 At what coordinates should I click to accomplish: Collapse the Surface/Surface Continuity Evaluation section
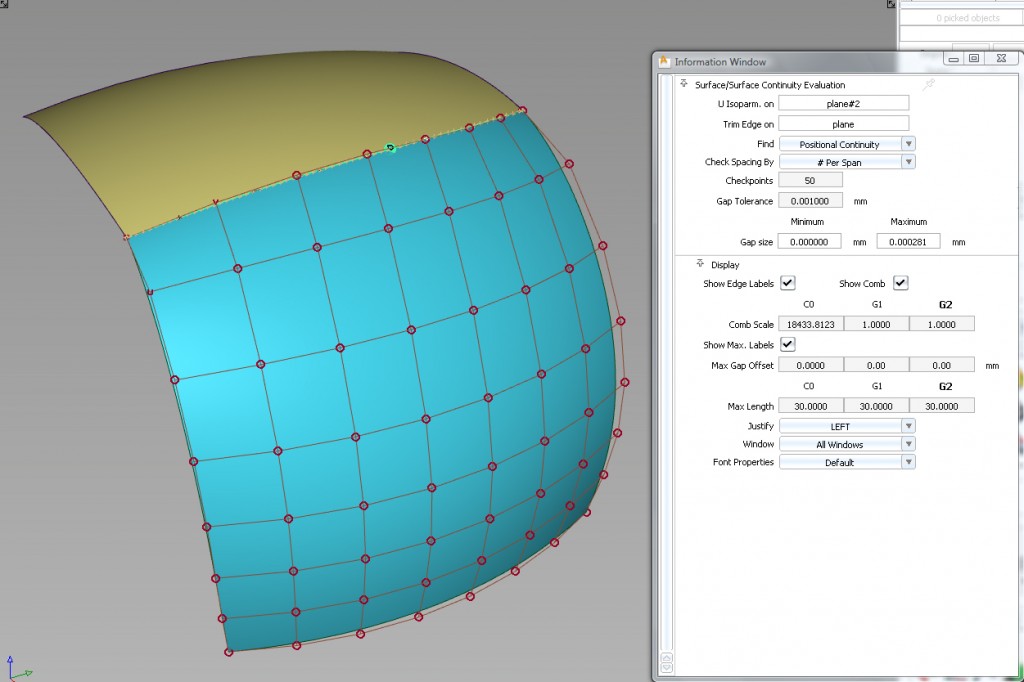[685, 85]
